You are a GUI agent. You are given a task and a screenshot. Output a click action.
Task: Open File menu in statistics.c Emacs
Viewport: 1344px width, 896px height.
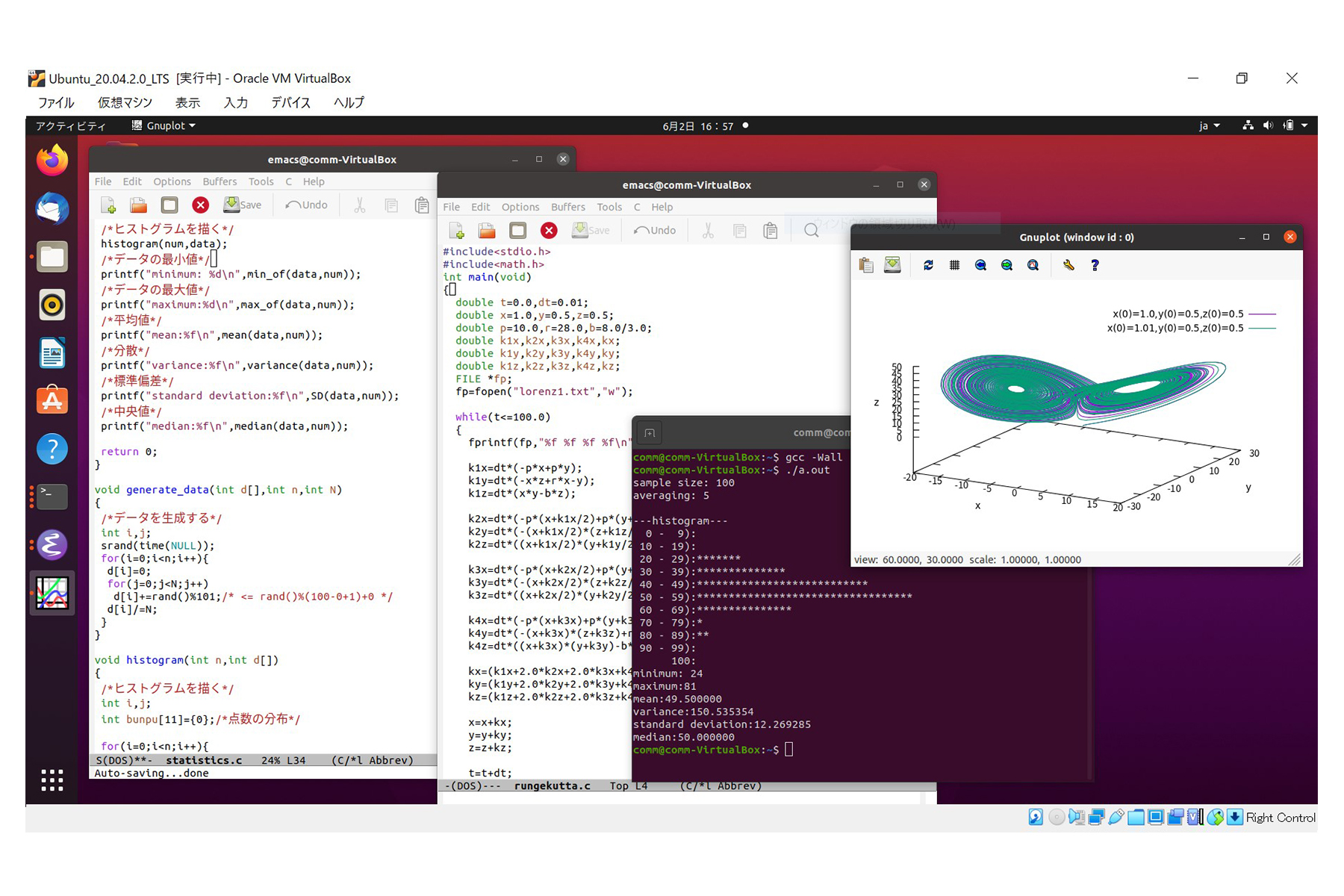click(x=103, y=181)
